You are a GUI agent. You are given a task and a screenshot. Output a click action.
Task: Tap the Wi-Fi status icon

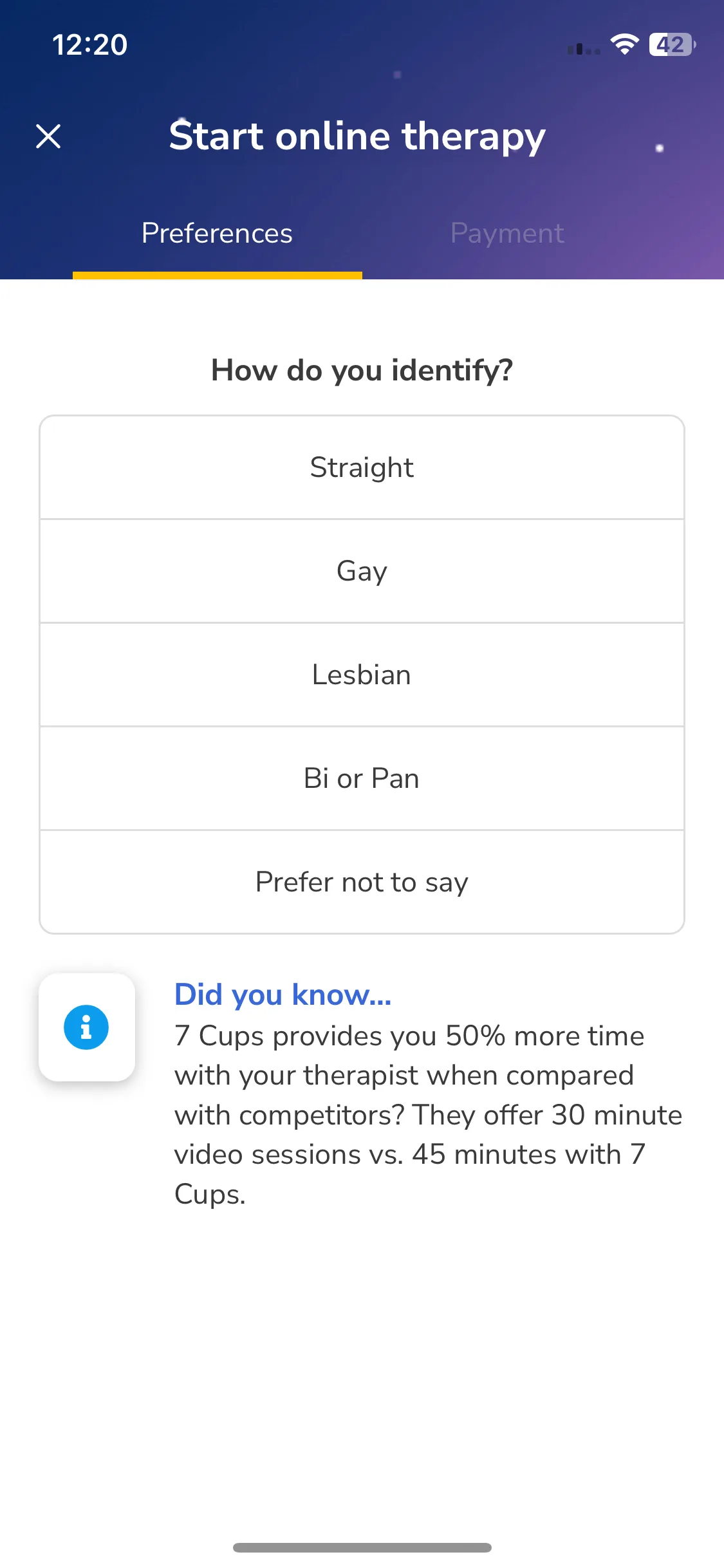(624, 44)
